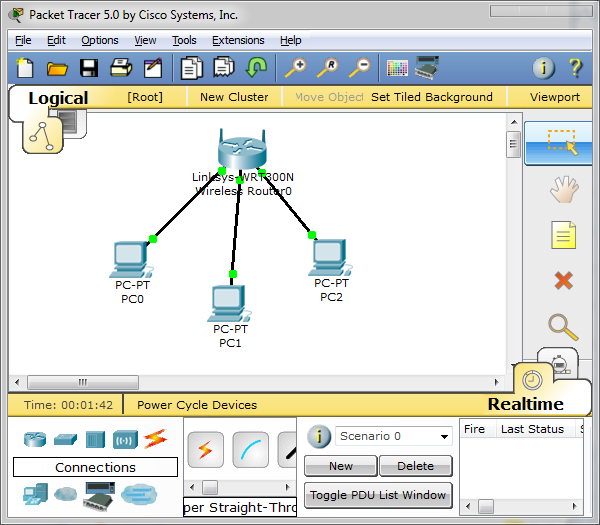600x525 pixels.
Task: Reset zoom with the R magnifier
Action: point(328,68)
